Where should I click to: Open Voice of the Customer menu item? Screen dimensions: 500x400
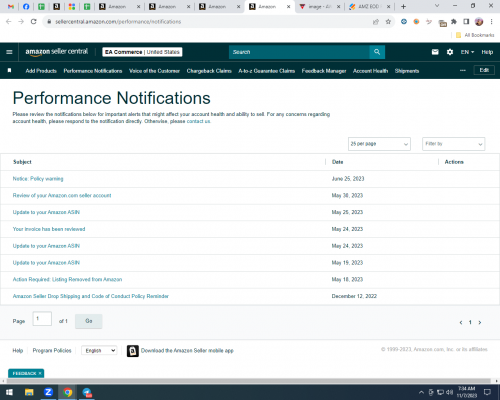click(154, 71)
